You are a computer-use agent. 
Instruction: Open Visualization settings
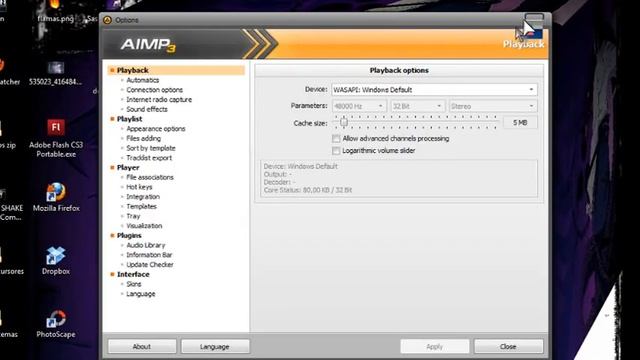(144, 226)
